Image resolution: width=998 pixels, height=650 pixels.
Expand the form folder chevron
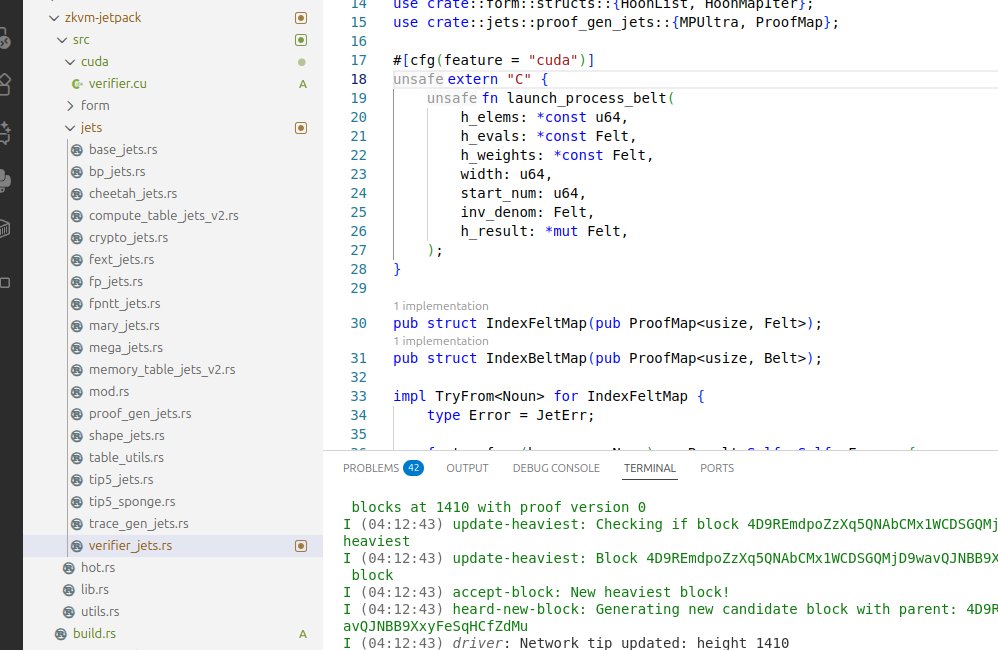click(x=70, y=106)
